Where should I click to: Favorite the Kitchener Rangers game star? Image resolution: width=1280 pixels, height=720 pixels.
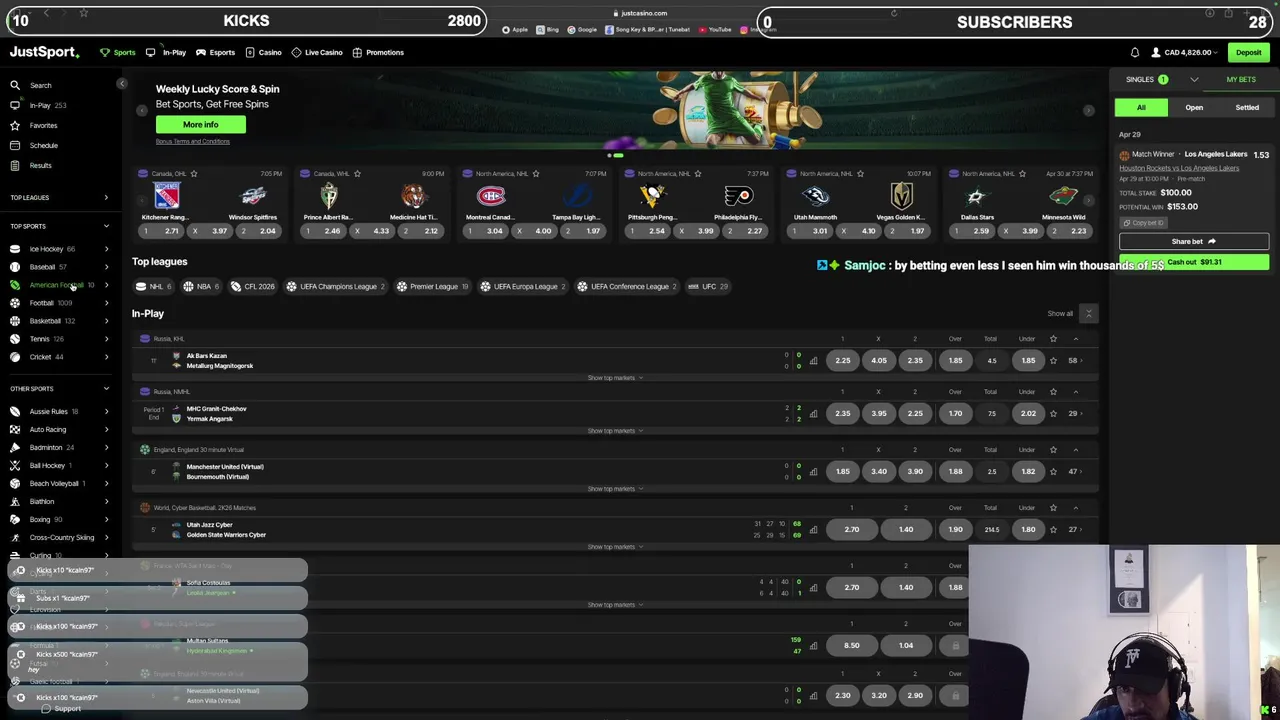click(x=194, y=173)
